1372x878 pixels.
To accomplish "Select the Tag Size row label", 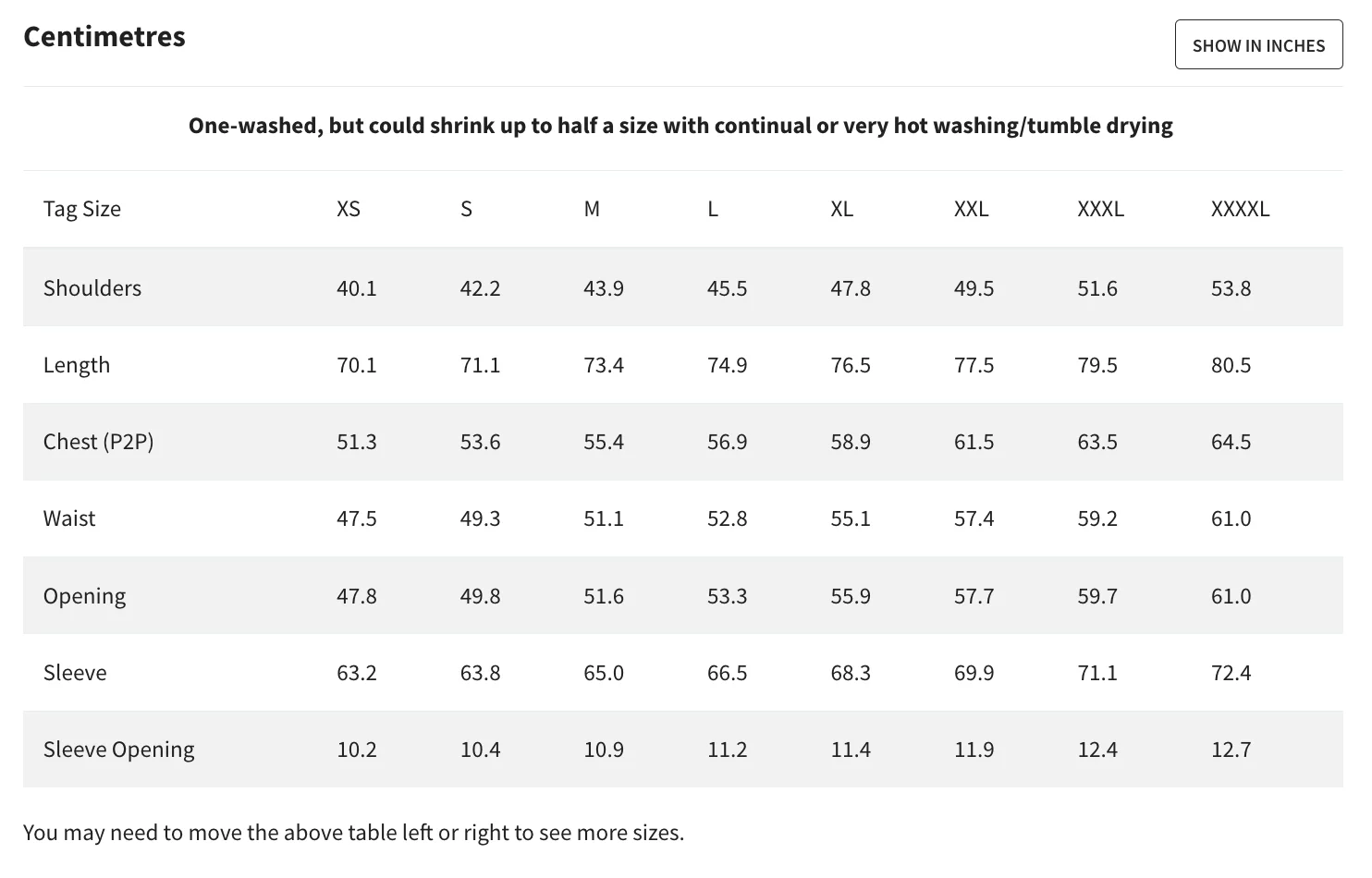I will tap(82, 209).
